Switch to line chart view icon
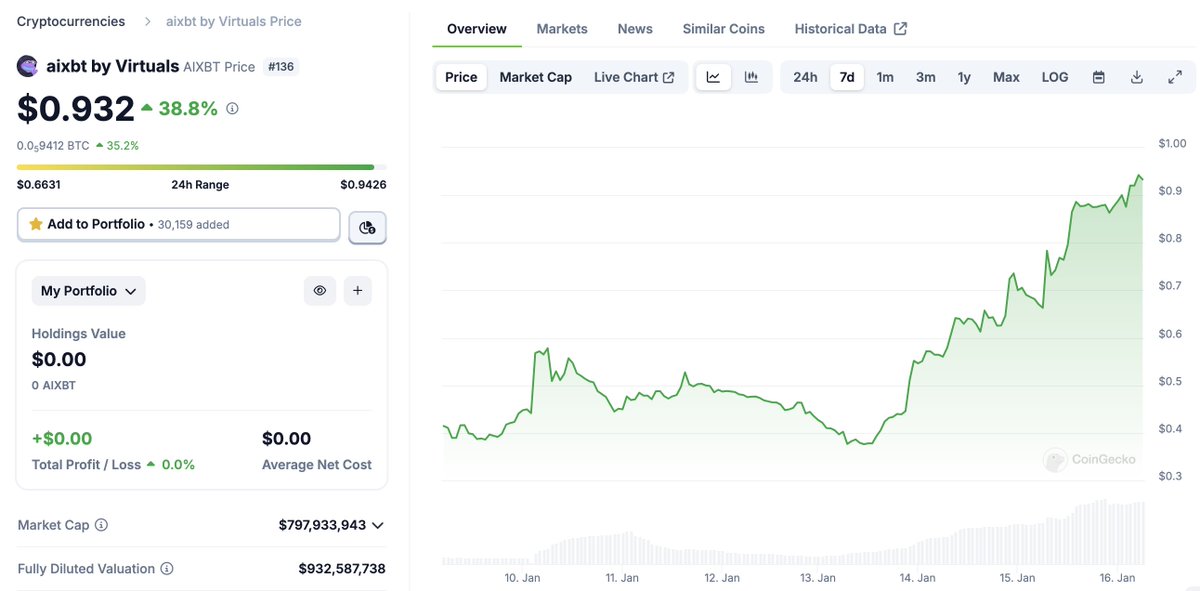 tap(713, 77)
